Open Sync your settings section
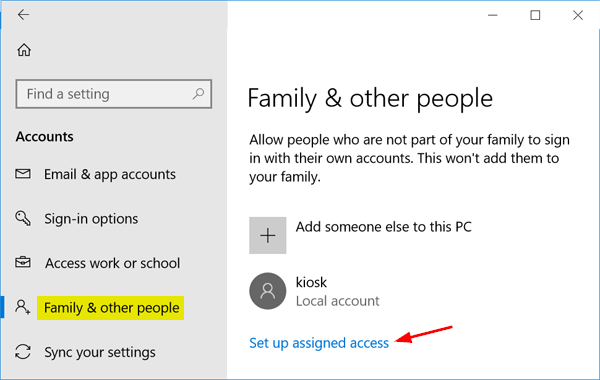The height and width of the screenshot is (380, 600). pos(99,352)
